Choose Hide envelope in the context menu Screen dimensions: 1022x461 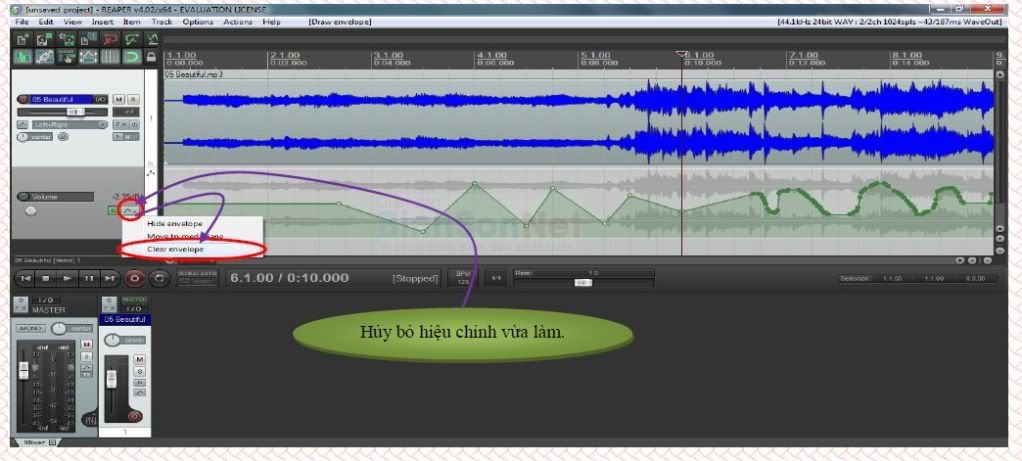175,223
